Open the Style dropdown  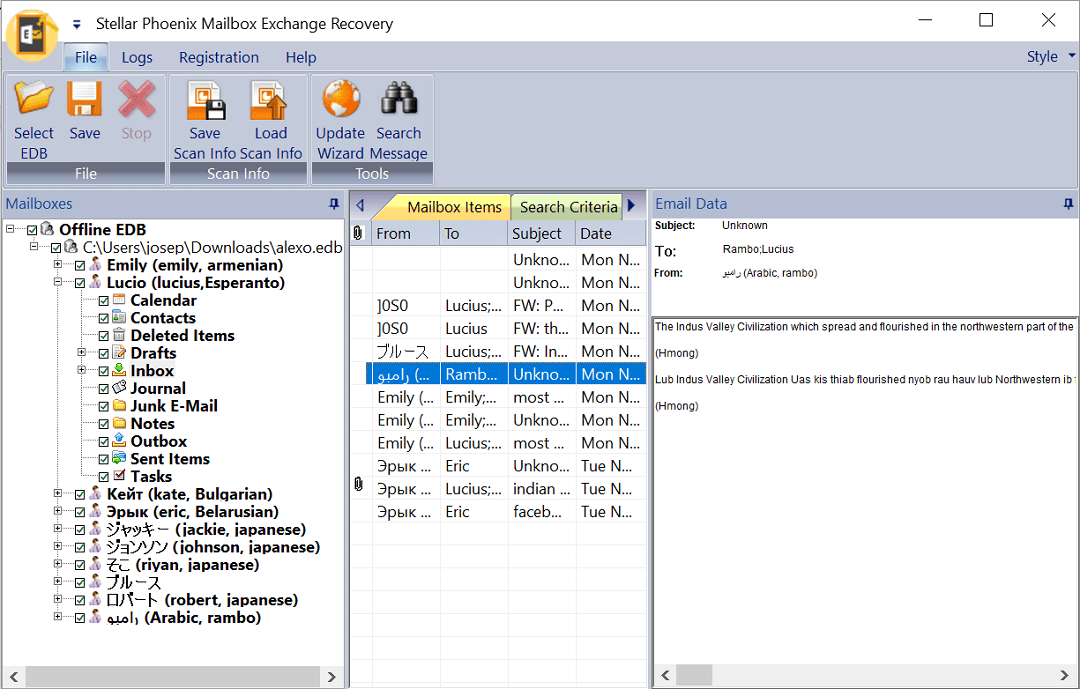(x=1051, y=56)
